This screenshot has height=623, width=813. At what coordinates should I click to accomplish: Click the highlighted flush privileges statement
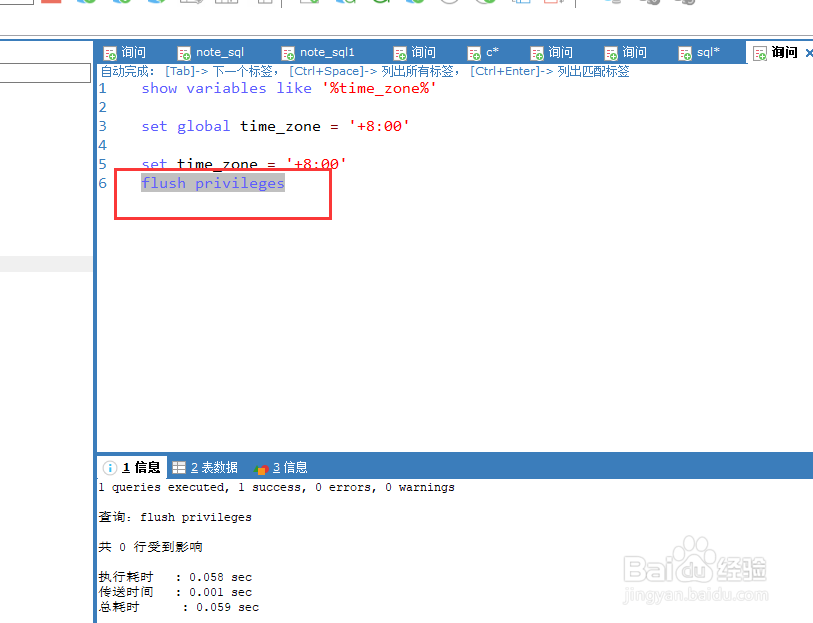[x=211, y=182]
